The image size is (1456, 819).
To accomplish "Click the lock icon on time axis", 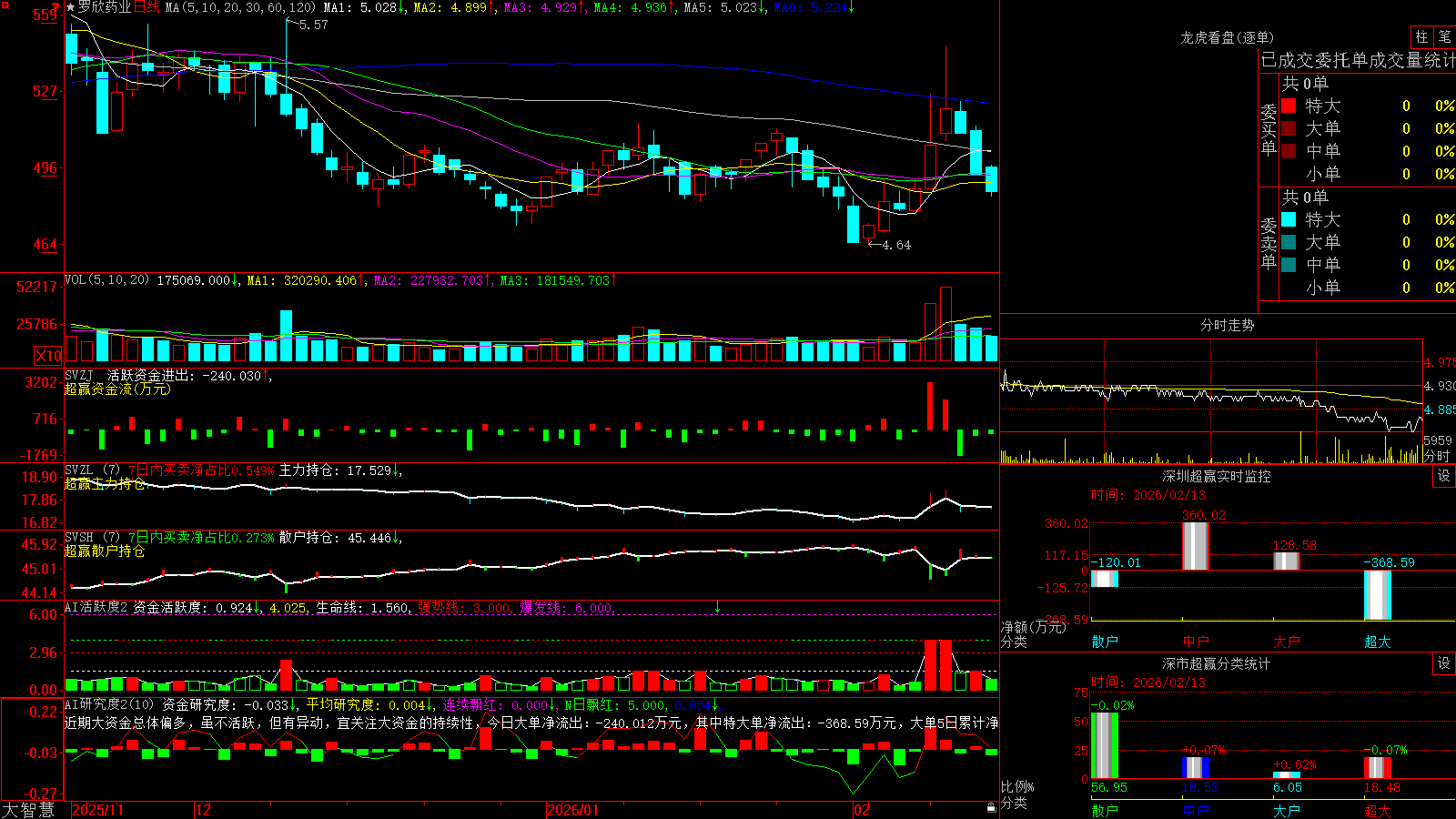I will tap(991, 807).
